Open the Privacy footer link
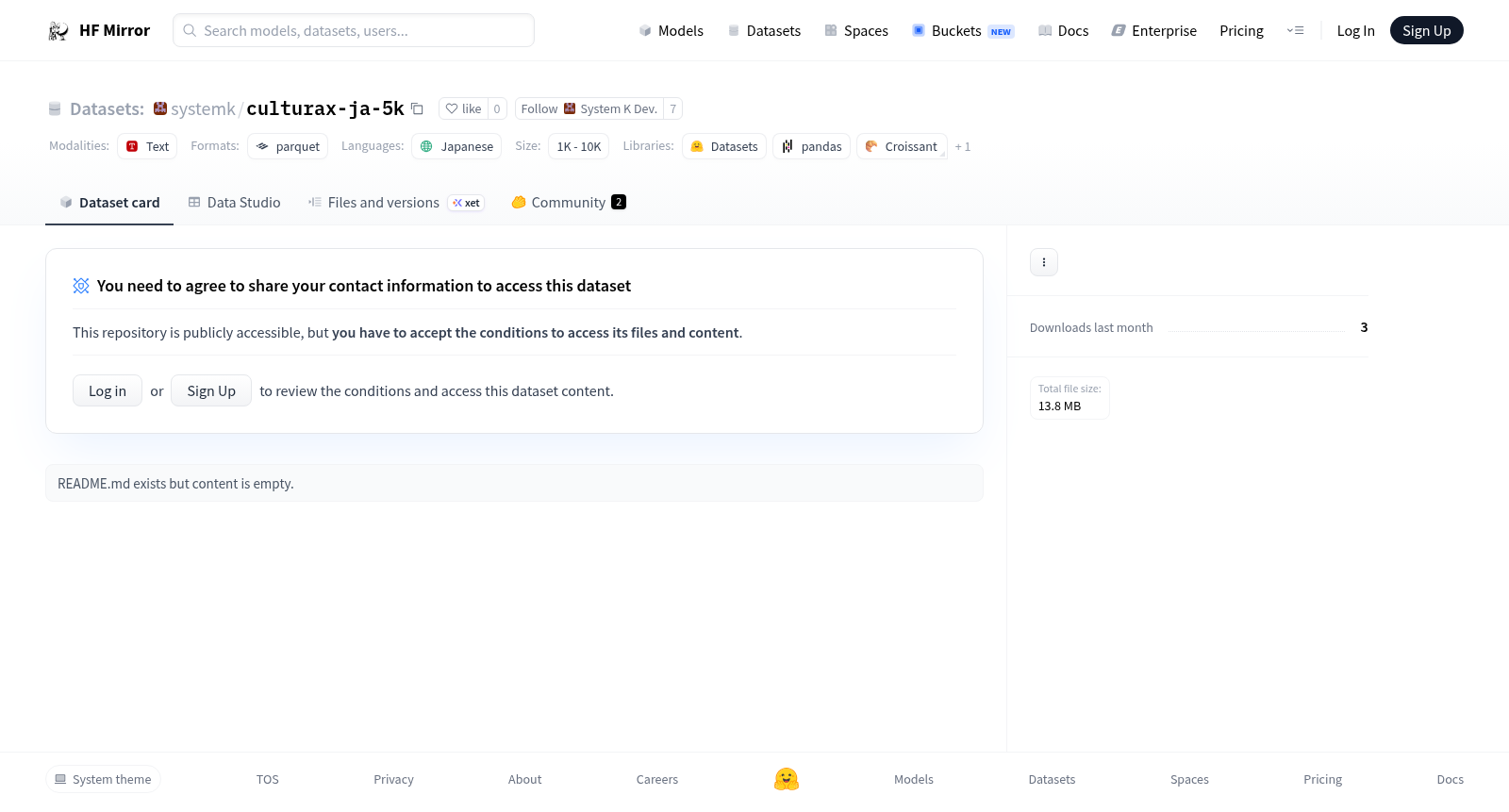Viewport: 1509px width, 812px height. [x=393, y=779]
